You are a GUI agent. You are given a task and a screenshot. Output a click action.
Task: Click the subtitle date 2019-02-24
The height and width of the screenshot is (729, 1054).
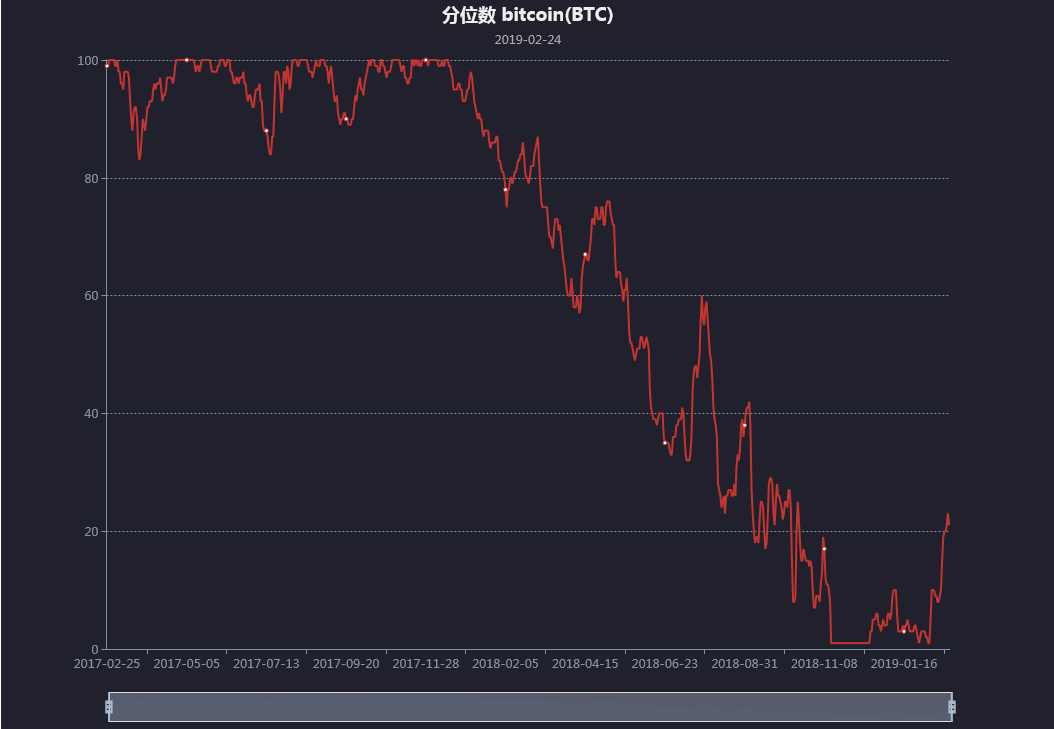pos(528,40)
